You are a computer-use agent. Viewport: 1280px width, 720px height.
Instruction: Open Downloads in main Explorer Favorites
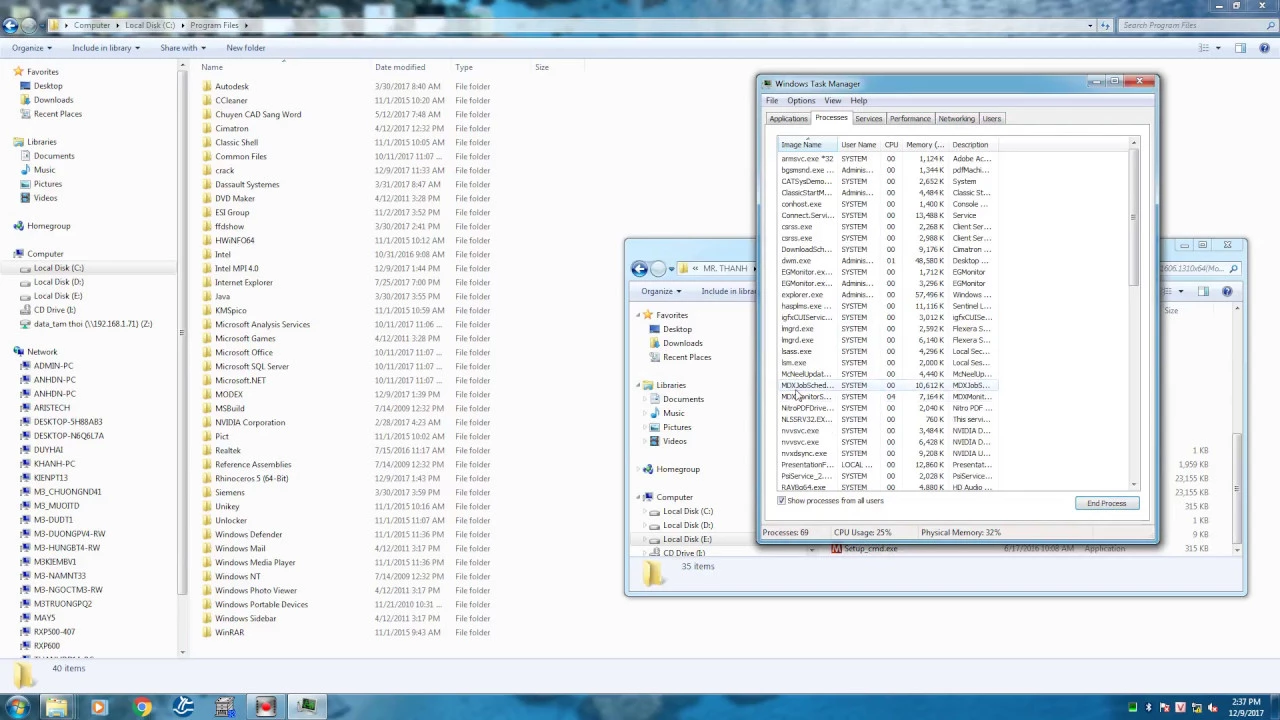coord(52,100)
